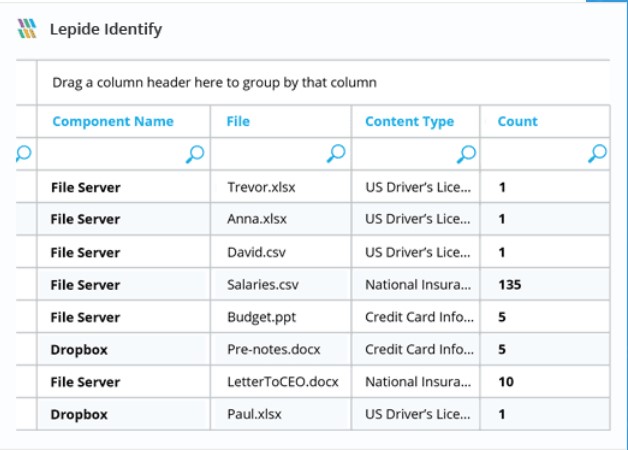
Task: Sort by Component Name column header
Action: click(113, 121)
